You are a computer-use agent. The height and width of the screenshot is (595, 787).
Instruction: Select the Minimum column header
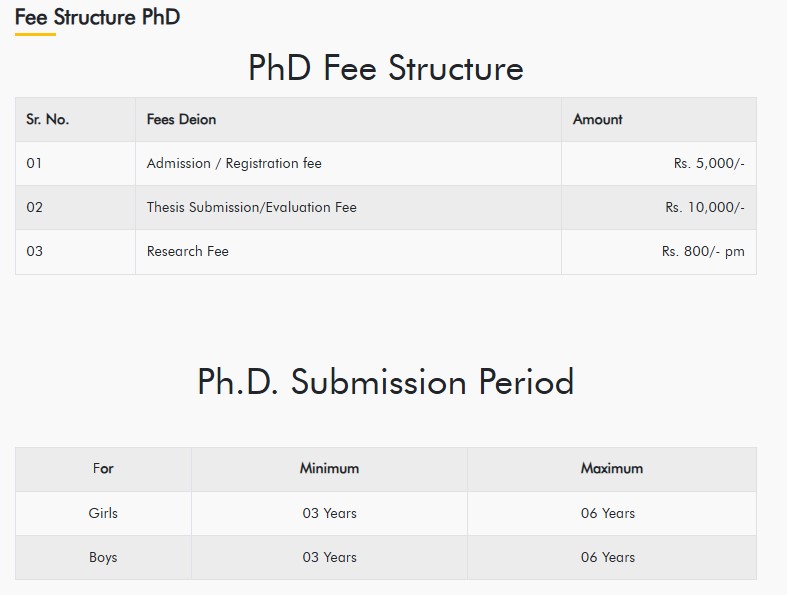[329, 468]
